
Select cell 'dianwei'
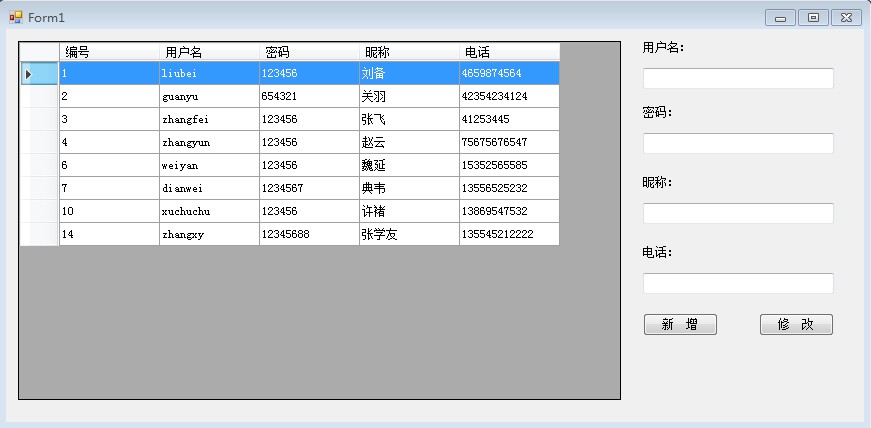[209, 188]
